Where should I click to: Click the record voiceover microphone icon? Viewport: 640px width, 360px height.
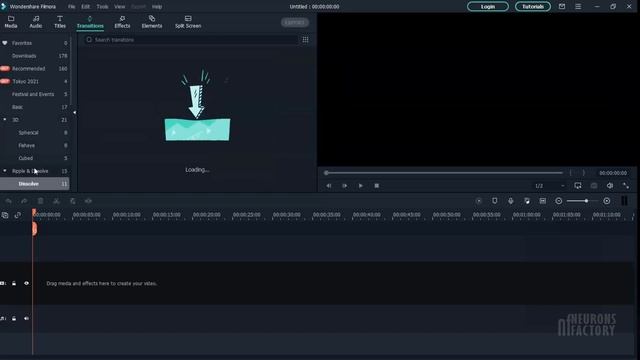click(x=511, y=201)
